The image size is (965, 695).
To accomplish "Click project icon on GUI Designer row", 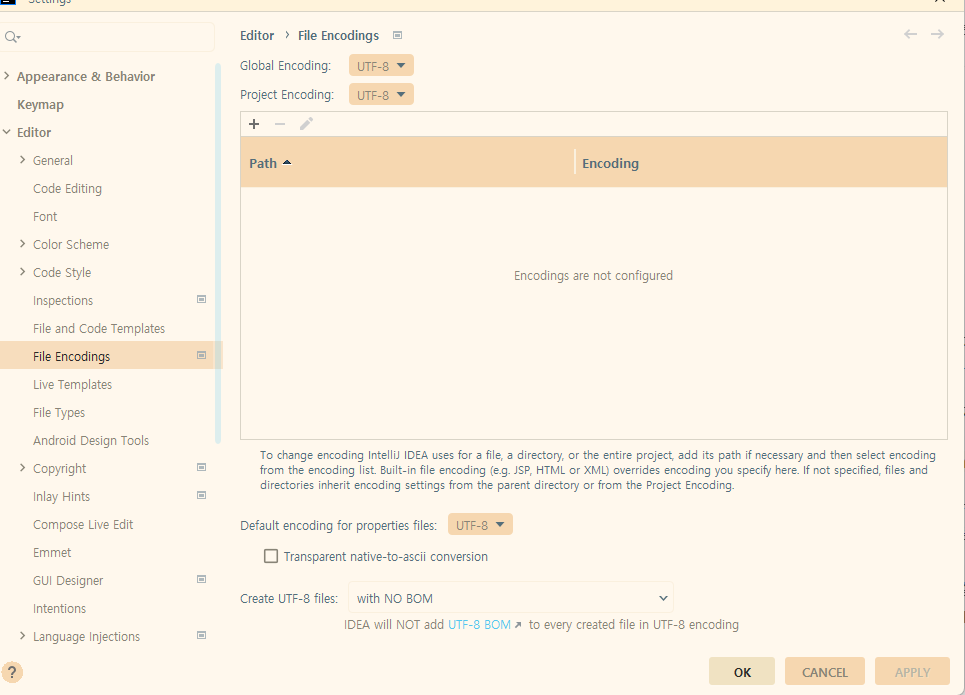I will [201, 580].
